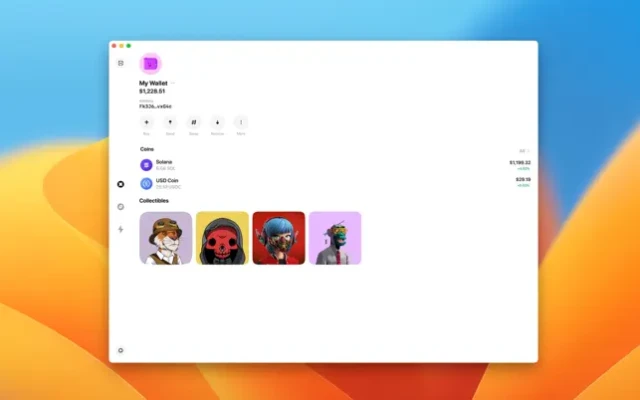Minimize the wallet window

point(121,46)
